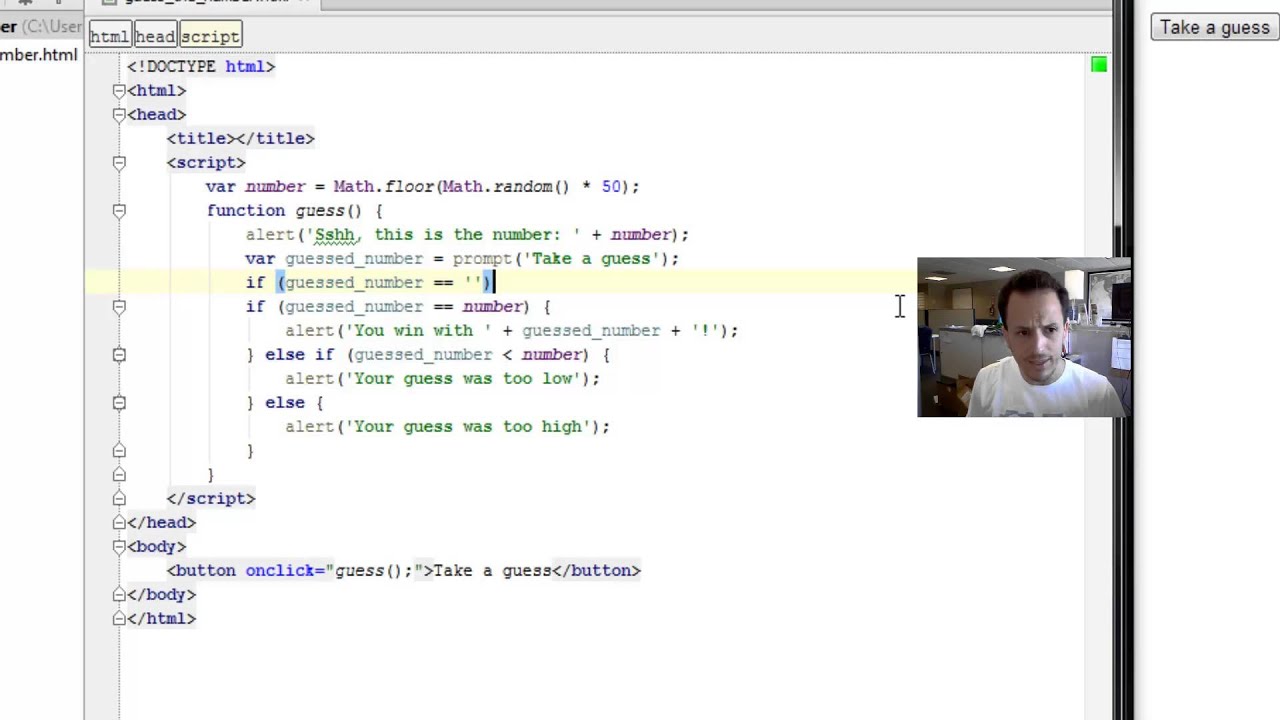Click the 'You win with ' string

[x=418, y=330]
